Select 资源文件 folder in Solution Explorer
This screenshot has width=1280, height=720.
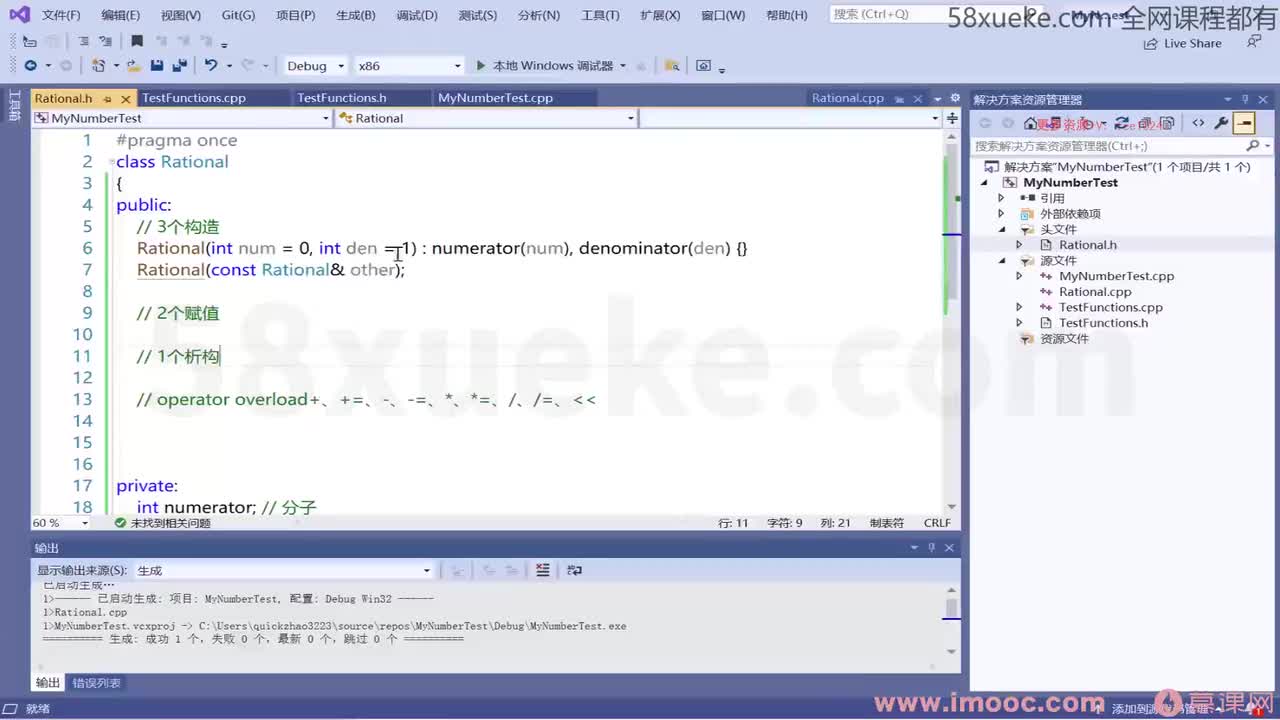(1064, 339)
